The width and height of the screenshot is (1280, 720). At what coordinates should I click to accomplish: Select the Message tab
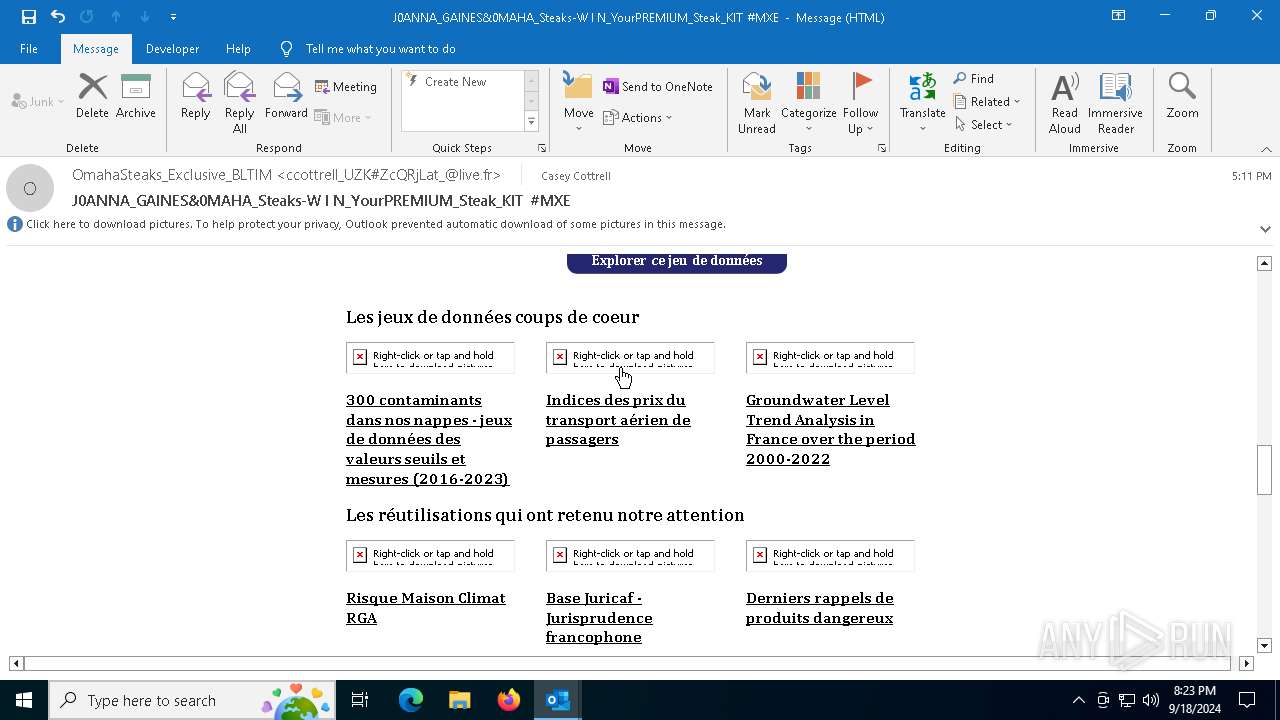click(x=96, y=49)
